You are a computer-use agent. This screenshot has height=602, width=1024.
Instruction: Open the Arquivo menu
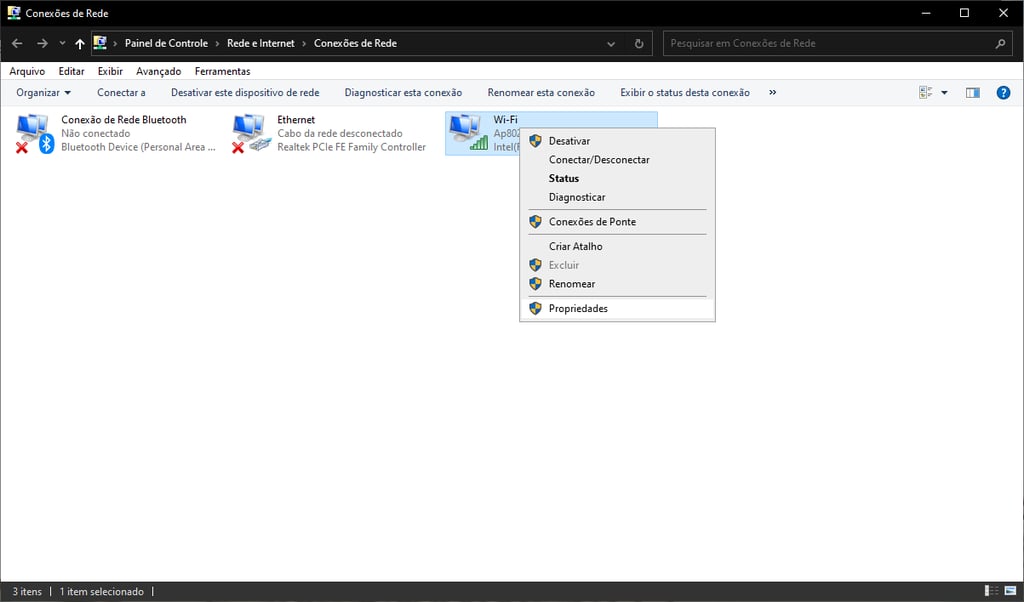click(x=27, y=71)
